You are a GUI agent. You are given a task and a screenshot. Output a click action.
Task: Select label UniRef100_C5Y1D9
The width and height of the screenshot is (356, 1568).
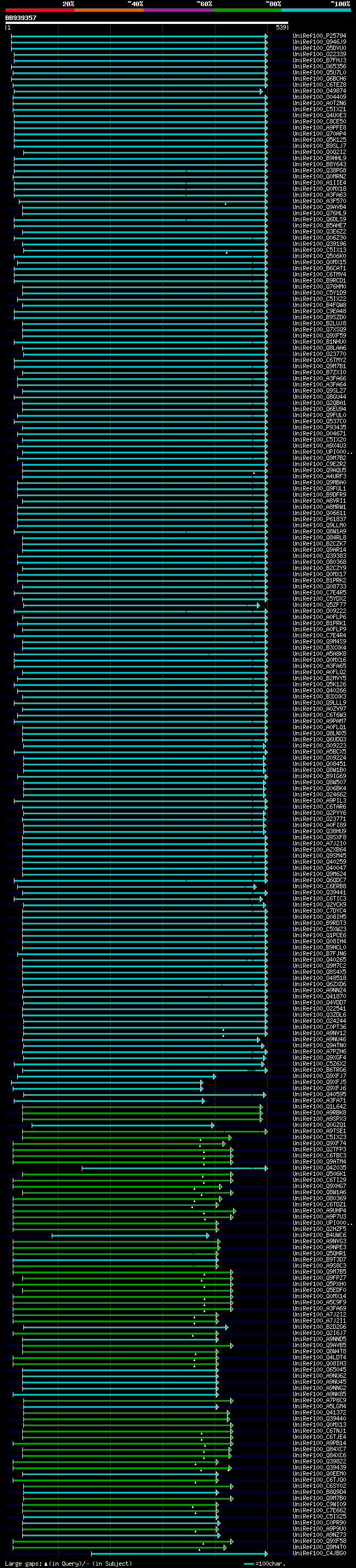pyautogui.click(x=319, y=293)
